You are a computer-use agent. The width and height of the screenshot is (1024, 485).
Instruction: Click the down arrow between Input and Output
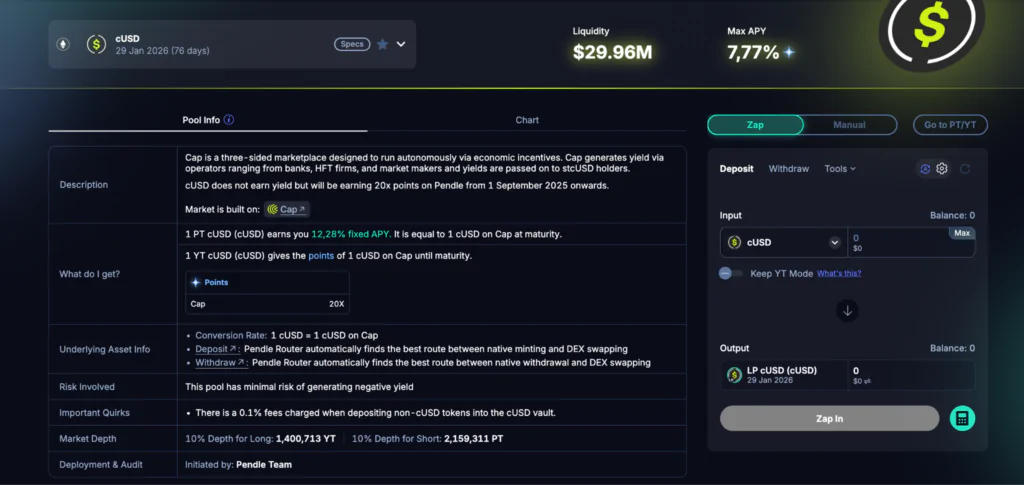(x=847, y=310)
